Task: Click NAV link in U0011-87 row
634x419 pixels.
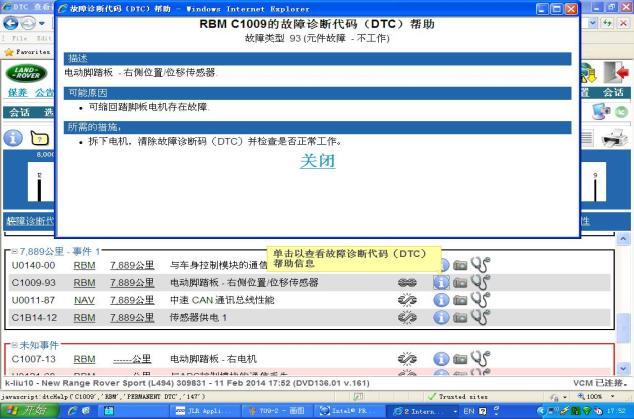Action: pos(85,300)
